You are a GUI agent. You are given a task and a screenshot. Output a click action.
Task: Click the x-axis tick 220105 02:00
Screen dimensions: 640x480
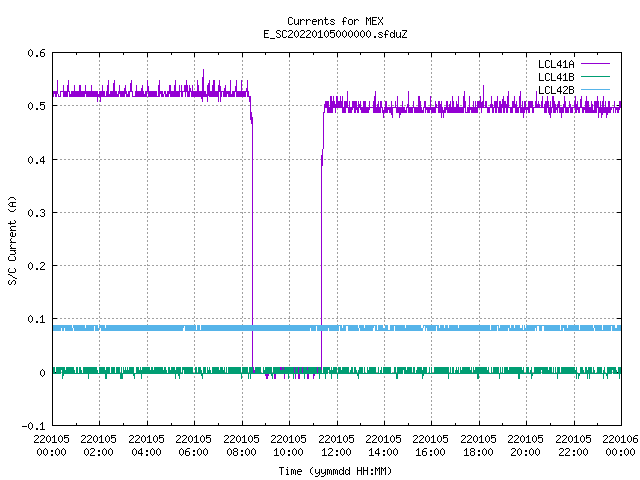[x=99, y=445]
